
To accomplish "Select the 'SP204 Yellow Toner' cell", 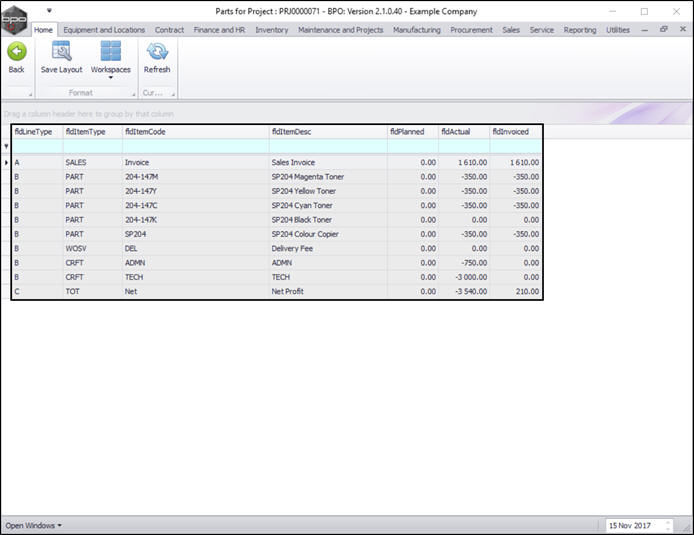I will (x=328, y=191).
